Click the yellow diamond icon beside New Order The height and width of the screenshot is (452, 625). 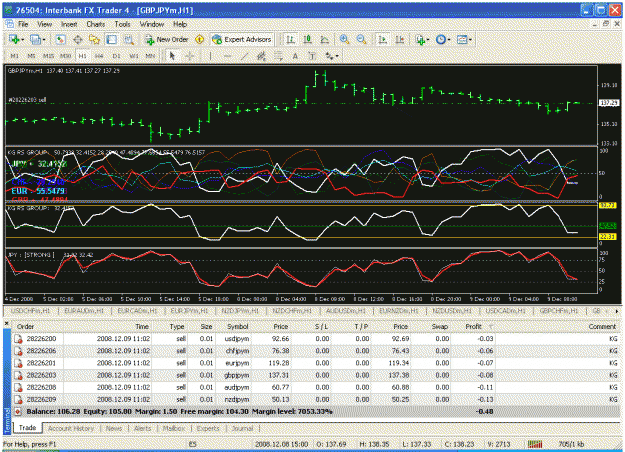coord(199,39)
